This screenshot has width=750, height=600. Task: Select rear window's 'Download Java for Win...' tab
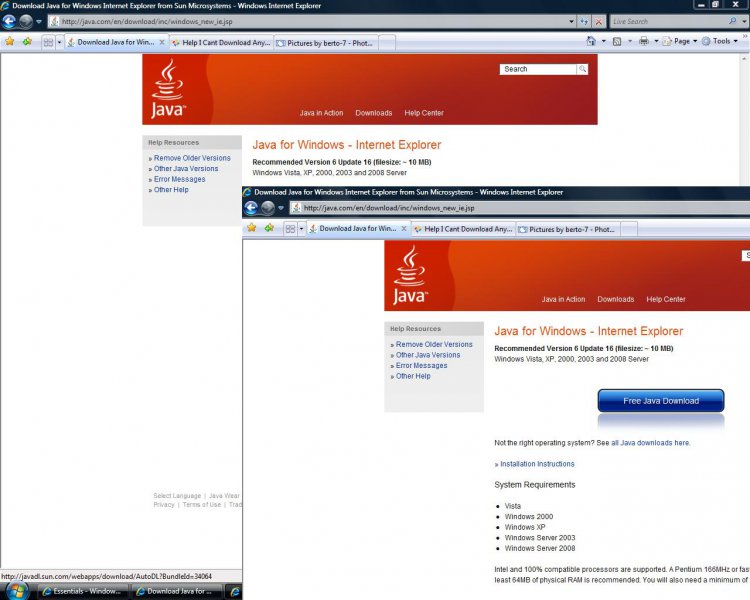pyautogui.click(x=116, y=42)
